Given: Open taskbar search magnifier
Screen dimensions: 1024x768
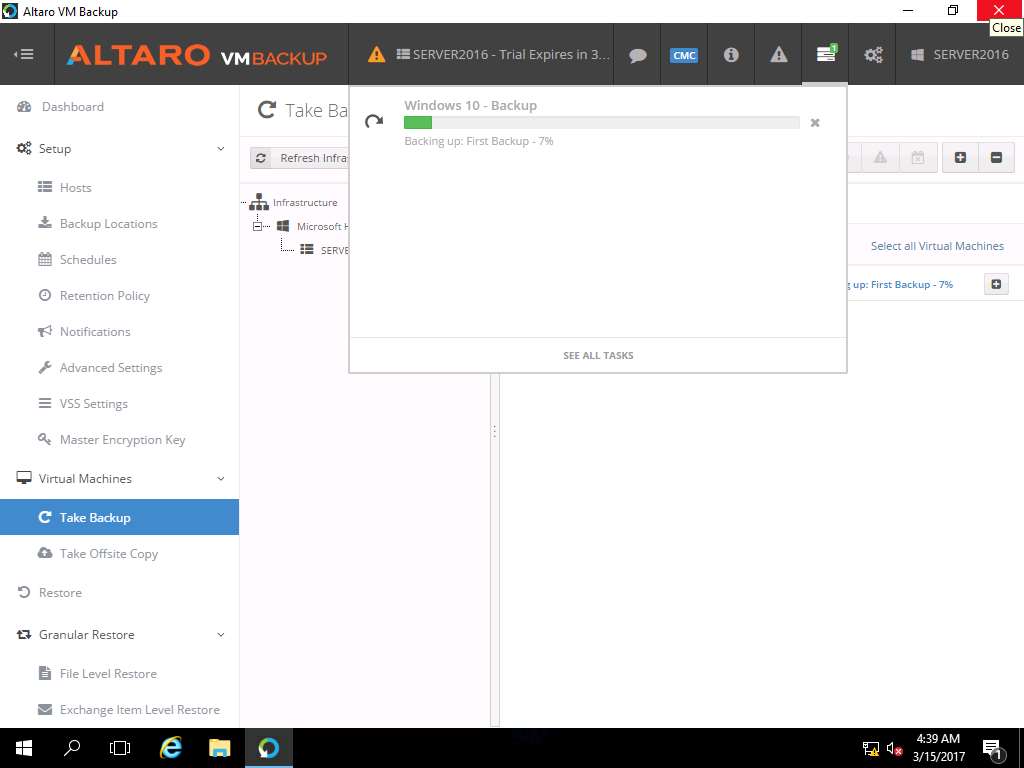Looking at the screenshot, I should click(x=72, y=748).
